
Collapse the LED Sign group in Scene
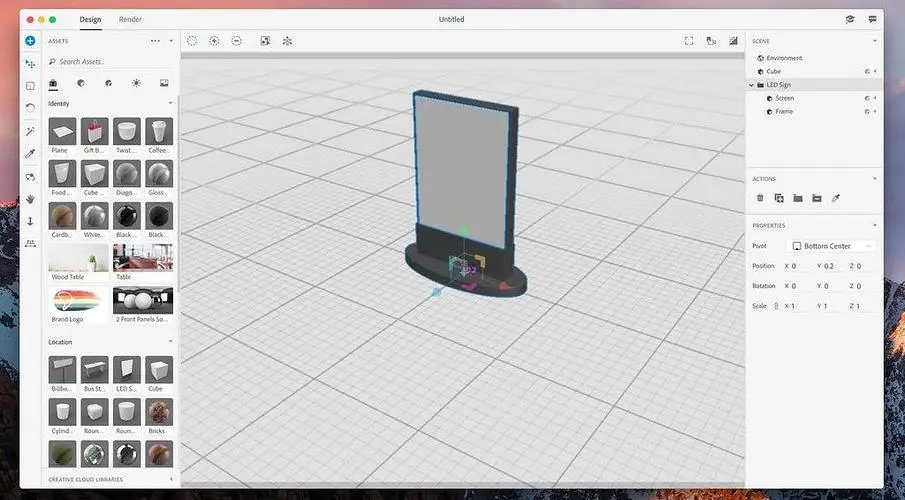tap(751, 85)
